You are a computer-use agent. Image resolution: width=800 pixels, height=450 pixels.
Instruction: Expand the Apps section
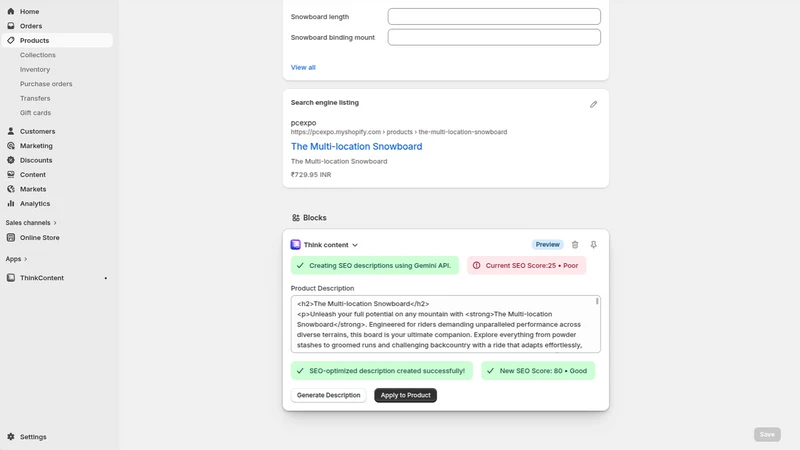tap(16, 259)
